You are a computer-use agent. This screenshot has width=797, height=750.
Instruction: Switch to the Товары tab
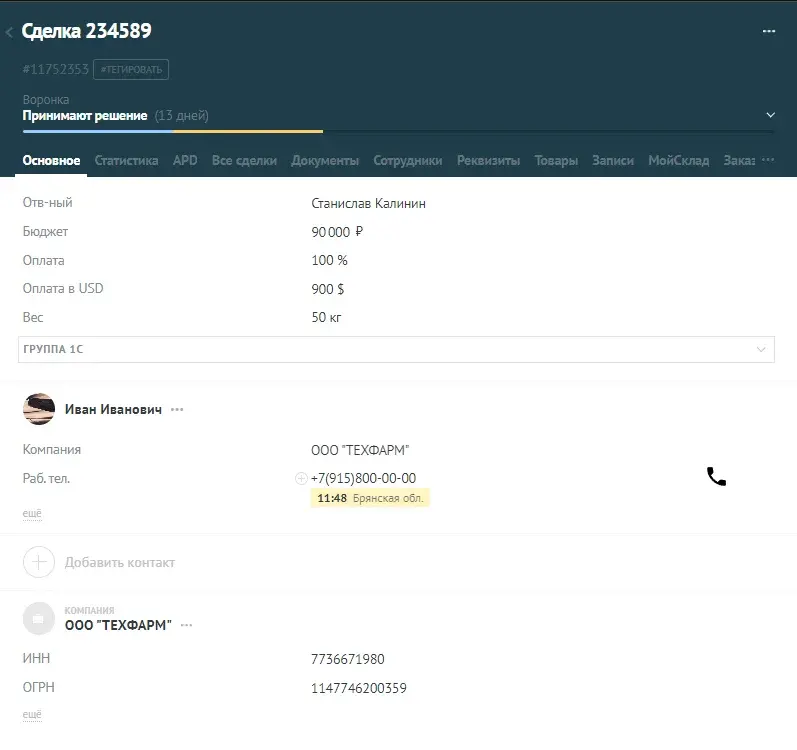pos(556,161)
